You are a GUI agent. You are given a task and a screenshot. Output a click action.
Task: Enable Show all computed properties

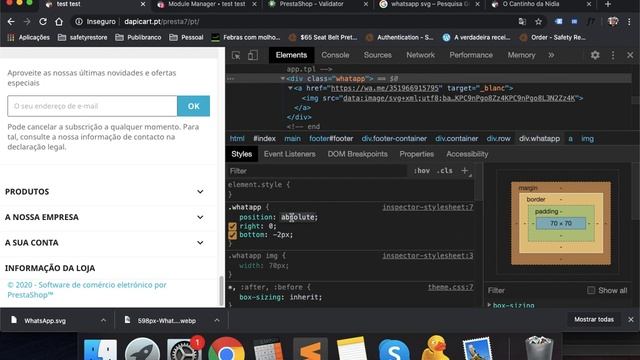click(591, 290)
